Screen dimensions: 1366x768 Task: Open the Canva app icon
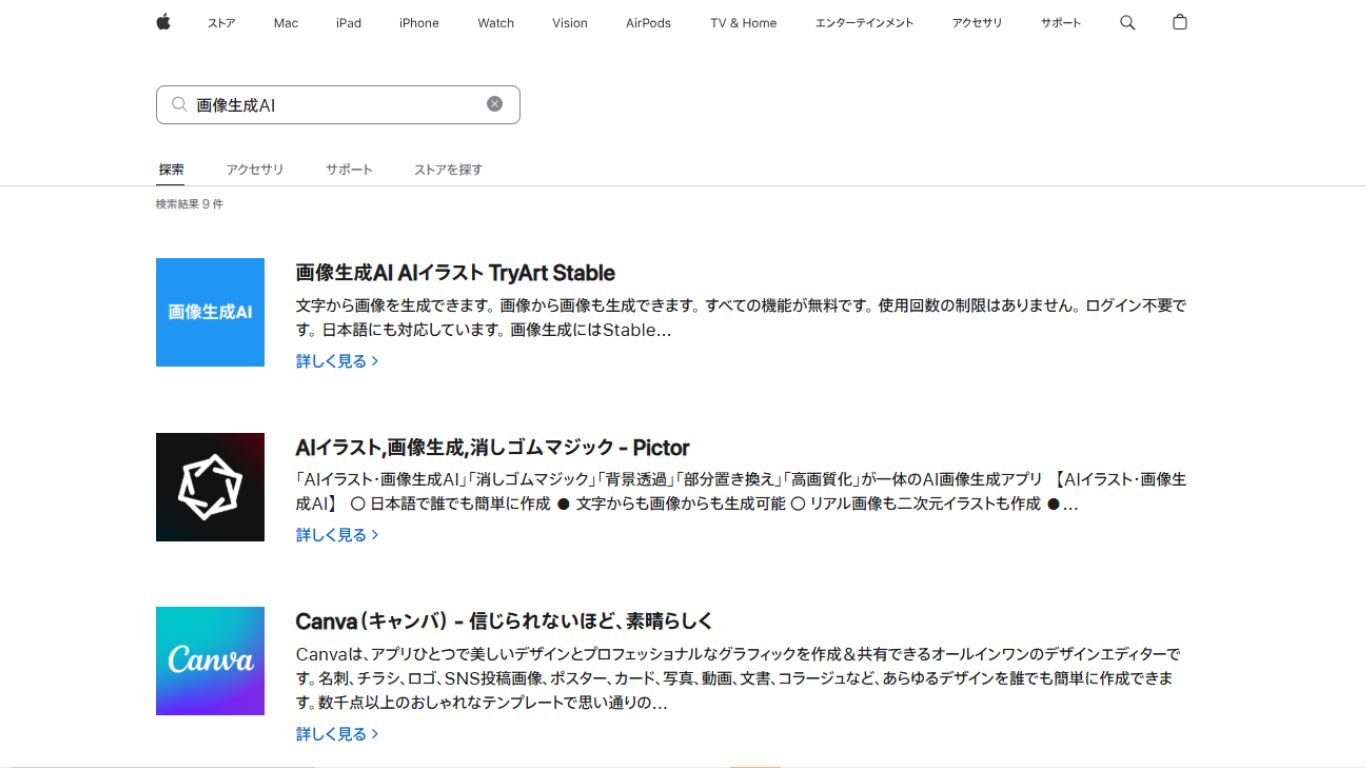(x=210, y=661)
